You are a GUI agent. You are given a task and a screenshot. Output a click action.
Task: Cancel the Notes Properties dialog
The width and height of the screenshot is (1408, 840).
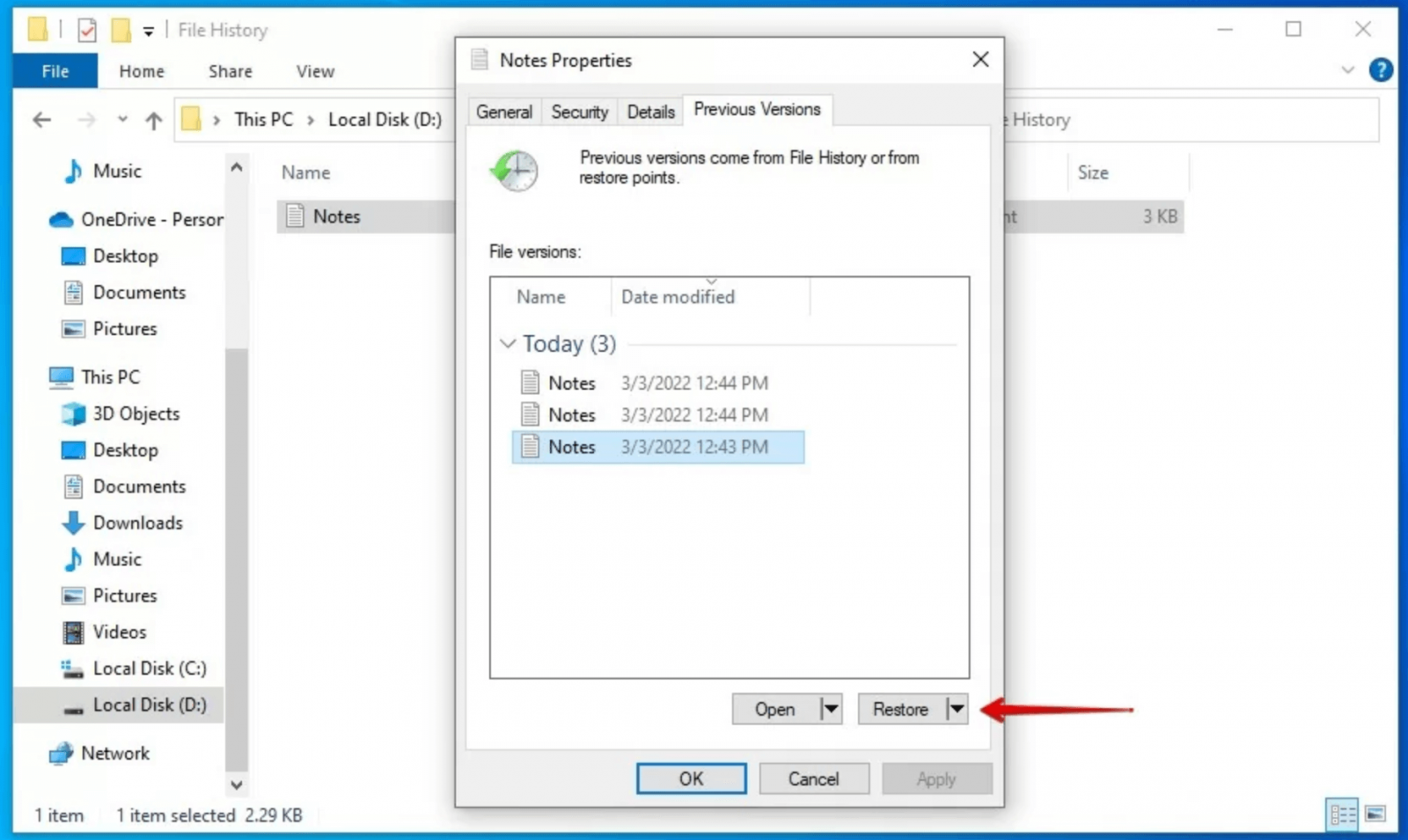(x=813, y=778)
